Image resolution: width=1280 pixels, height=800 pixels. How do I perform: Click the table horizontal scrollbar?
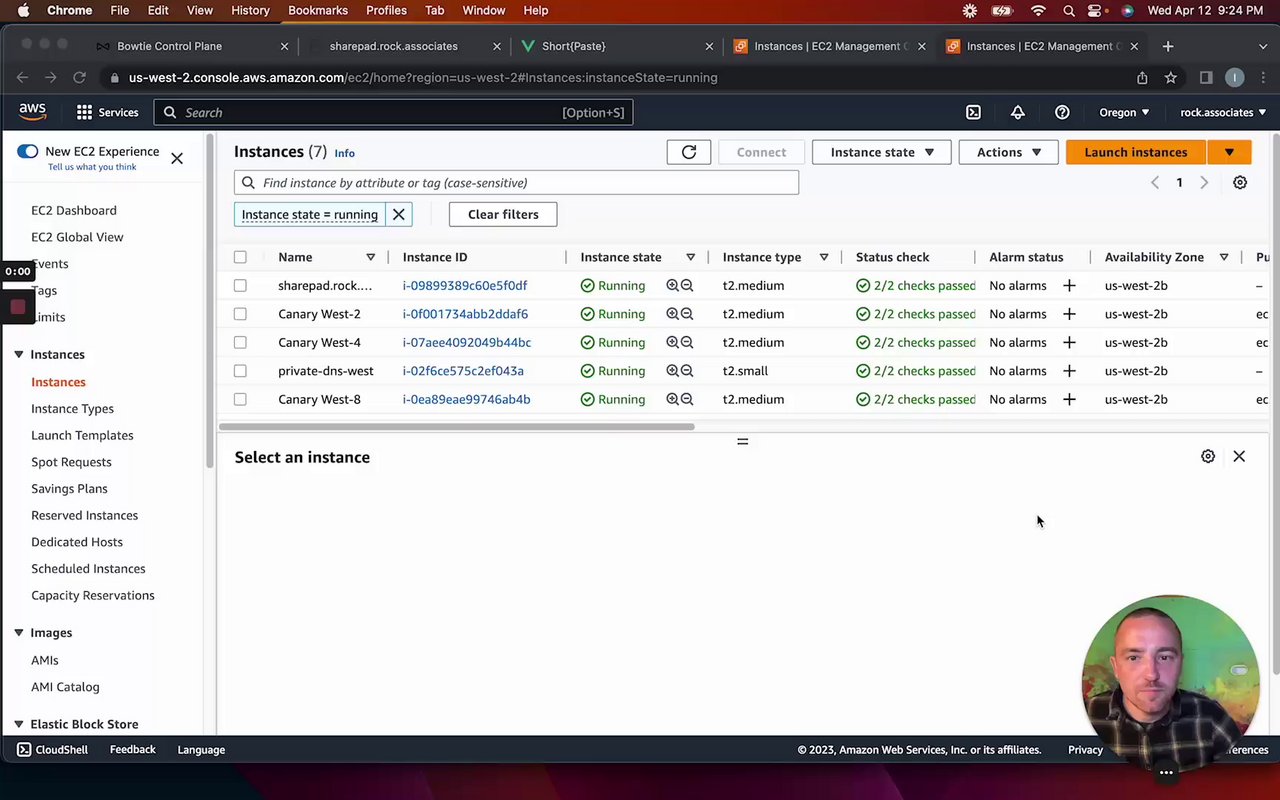pos(456,427)
